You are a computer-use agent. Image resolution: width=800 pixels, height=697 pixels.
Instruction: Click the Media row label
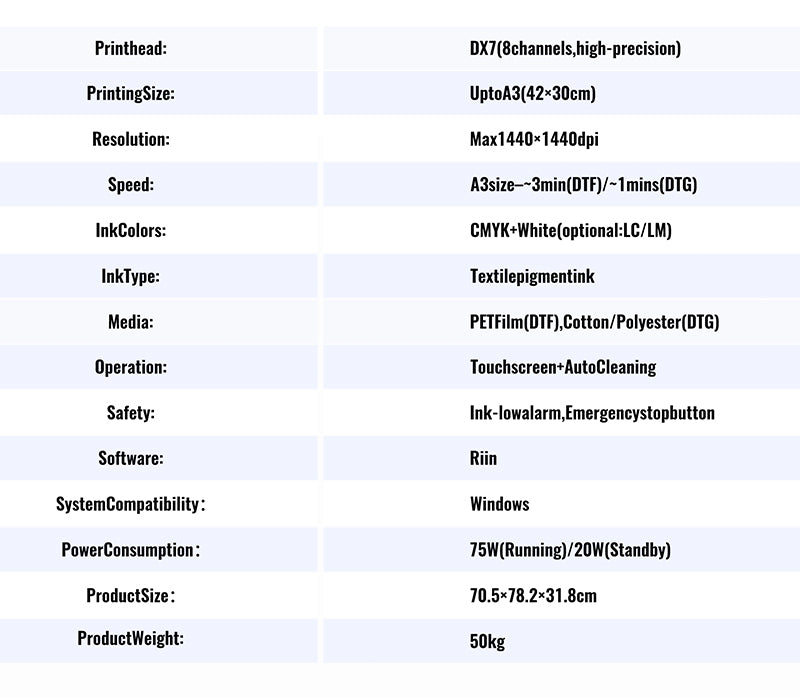130,322
